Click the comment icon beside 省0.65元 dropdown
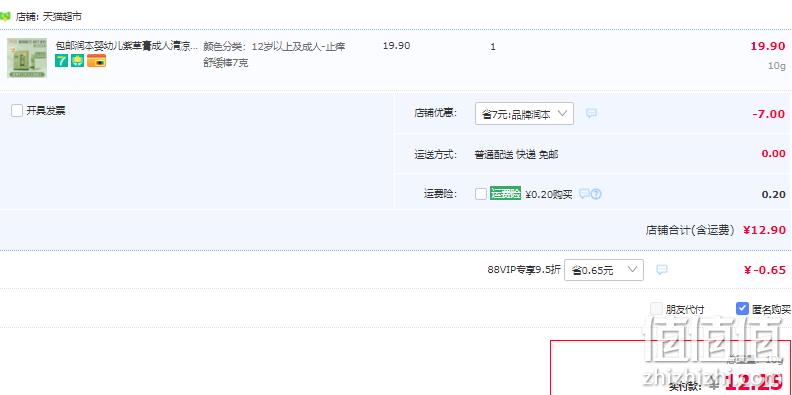Screen dimensions: 792x395 [x=662, y=270]
